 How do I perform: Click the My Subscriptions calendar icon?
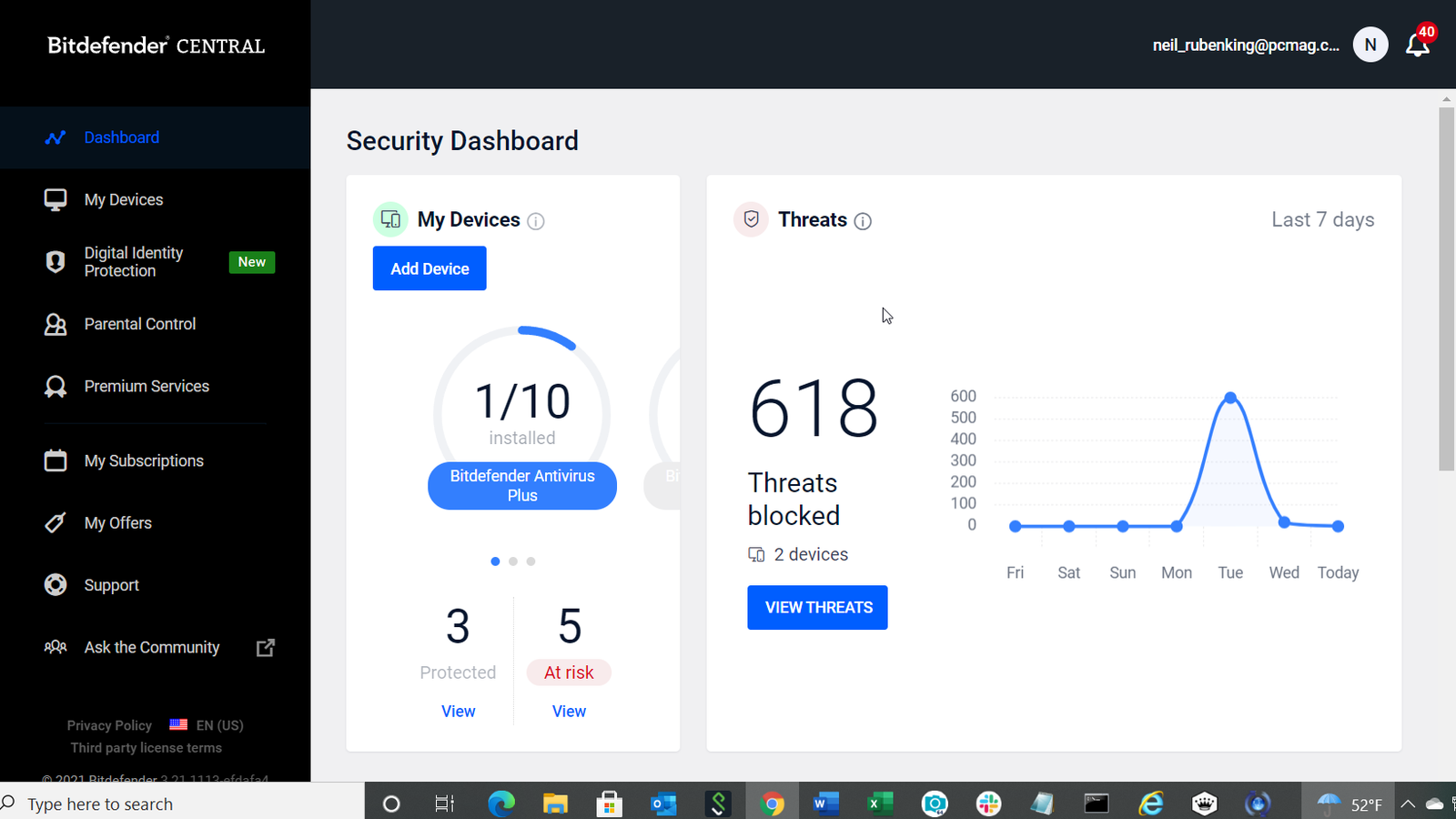tap(56, 460)
